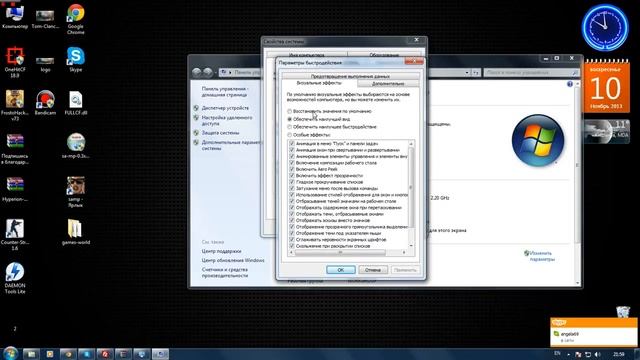Image resolution: width=640 pixels, height=360 pixels.
Task: Open the OneHitCF 18.9 desktop icon
Action: [15, 62]
